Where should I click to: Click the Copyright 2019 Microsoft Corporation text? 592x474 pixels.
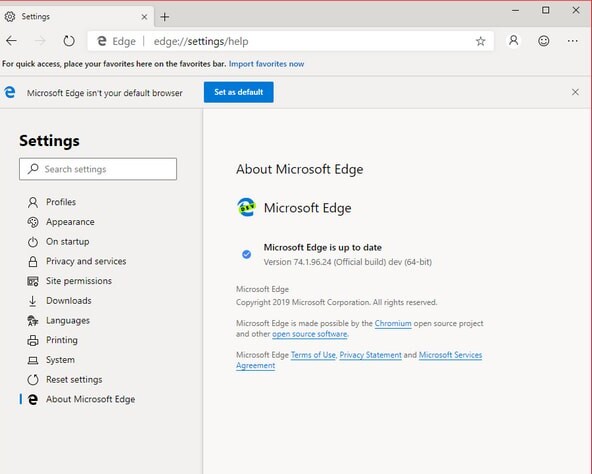point(336,303)
